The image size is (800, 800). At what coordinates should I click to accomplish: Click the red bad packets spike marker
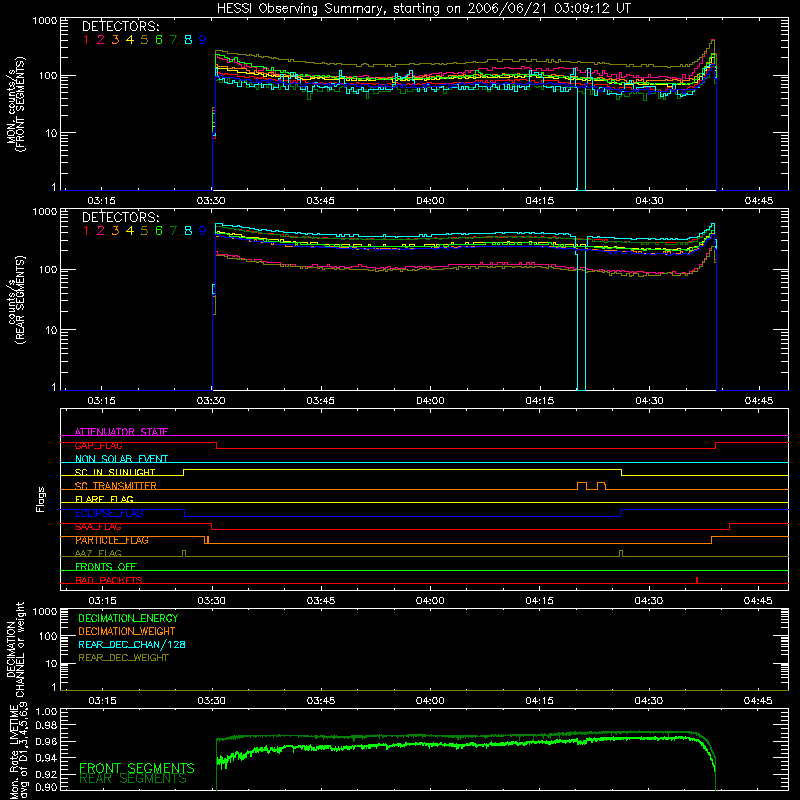point(697,580)
